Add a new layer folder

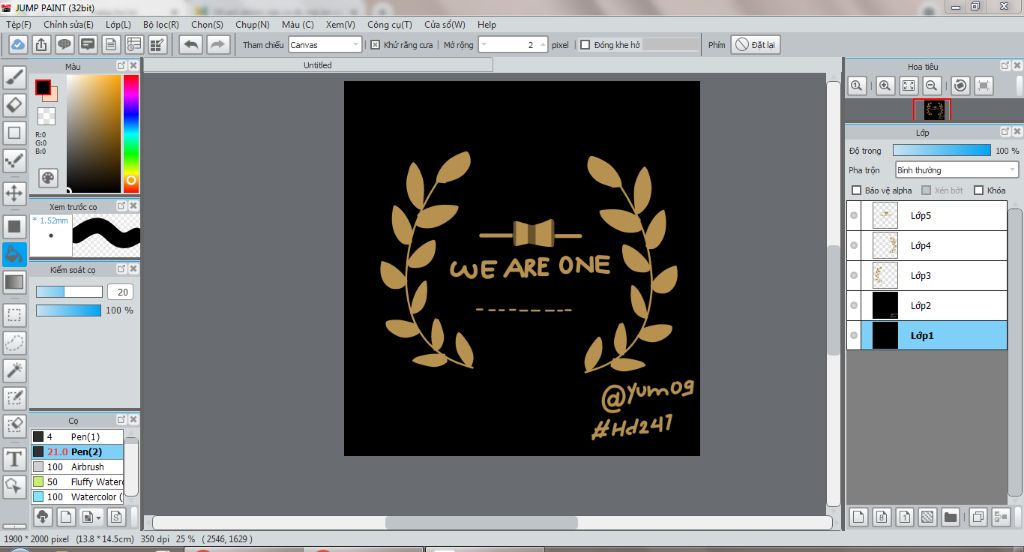click(x=950, y=517)
